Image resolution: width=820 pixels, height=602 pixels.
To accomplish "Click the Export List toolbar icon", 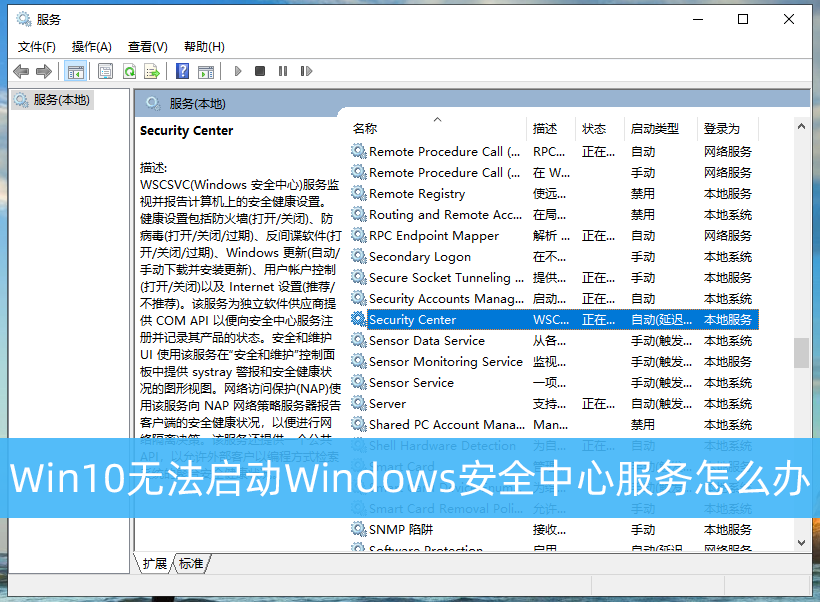I will pos(152,71).
